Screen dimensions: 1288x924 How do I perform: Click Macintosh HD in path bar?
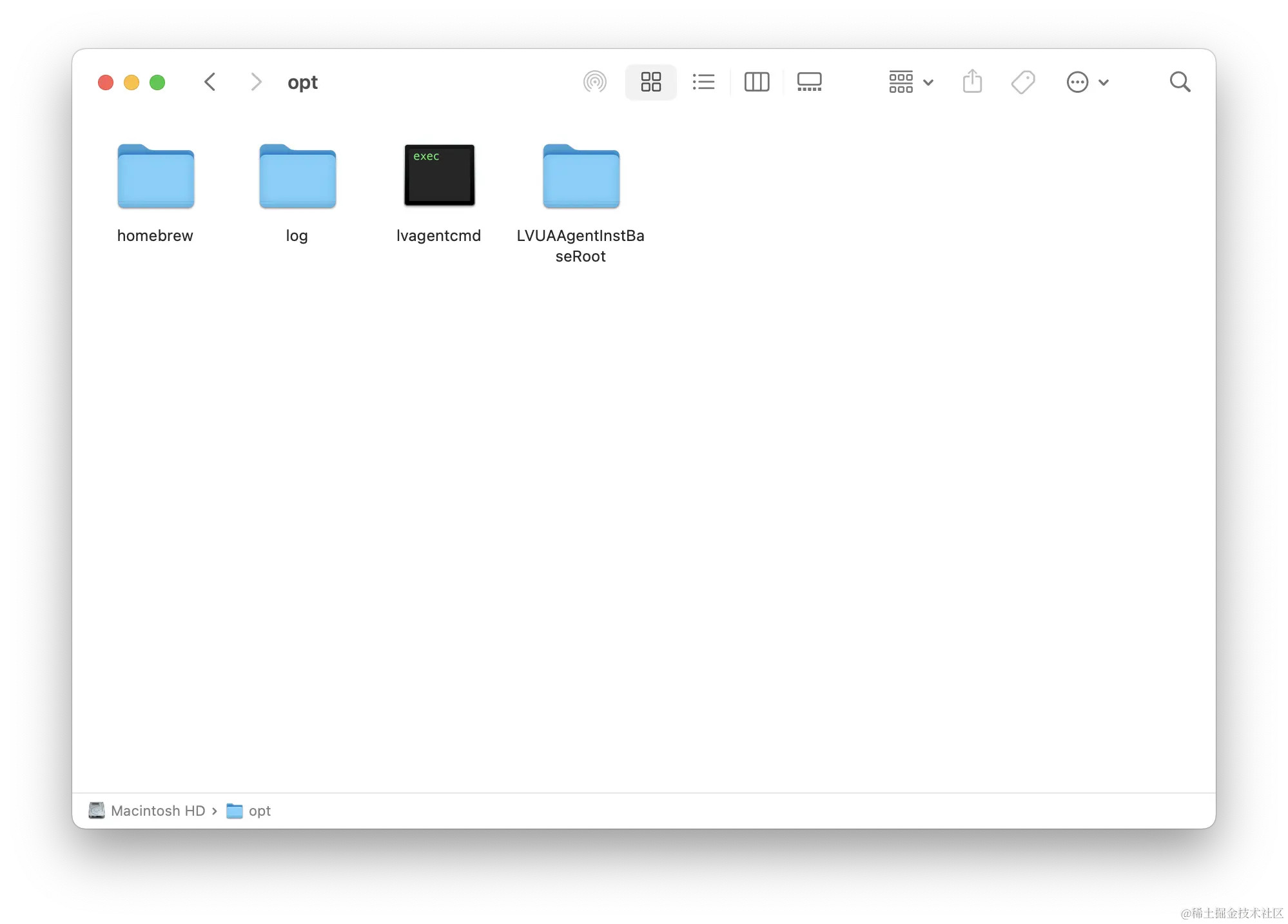click(157, 811)
